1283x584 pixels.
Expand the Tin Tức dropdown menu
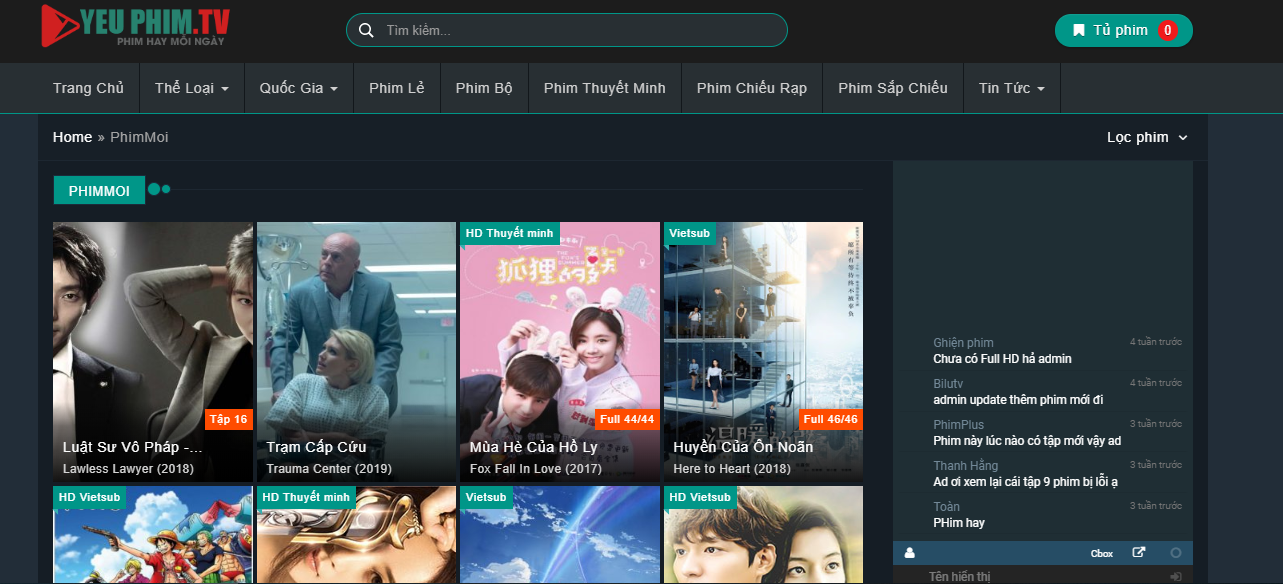(1012, 88)
